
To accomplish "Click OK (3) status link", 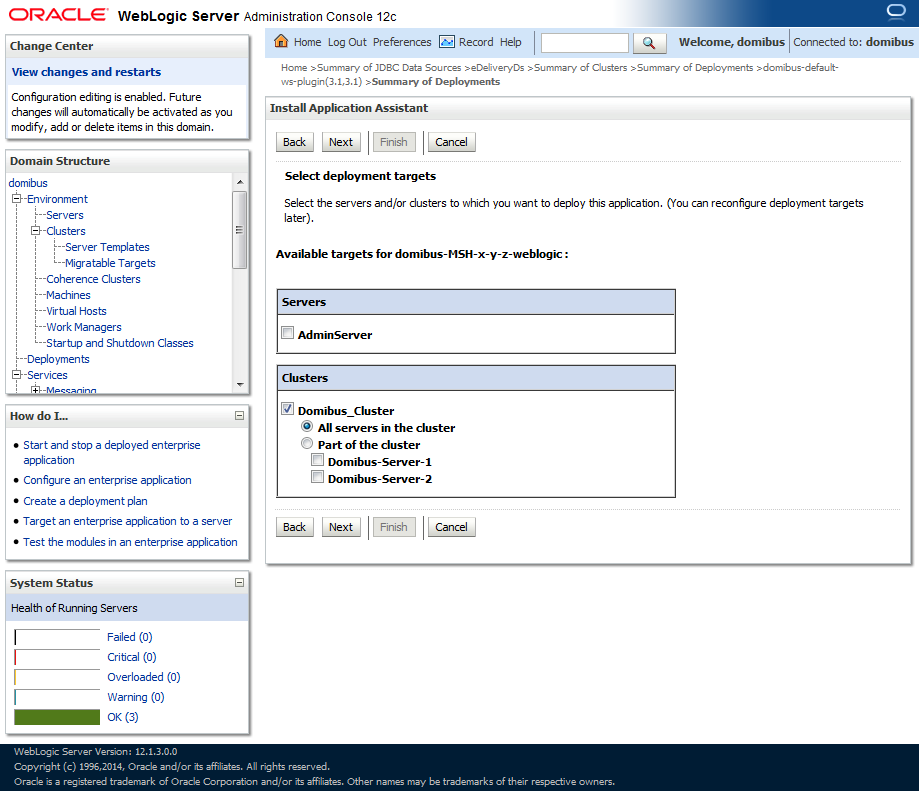I will tap(122, 717).
